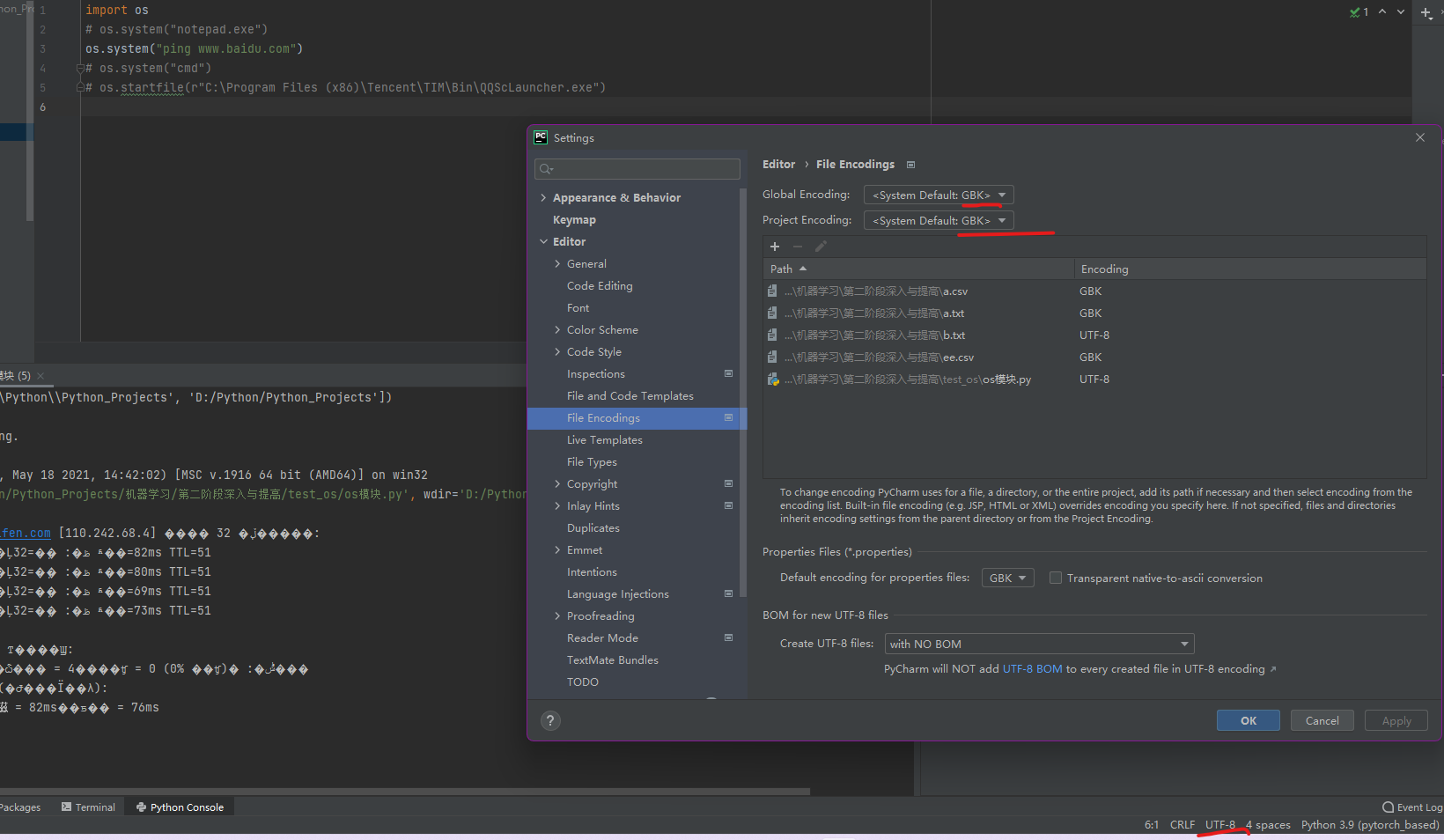Open the Terminal tool window tab
The height and width of the screenshot is (840, 1444).
[x=88, y=807]
